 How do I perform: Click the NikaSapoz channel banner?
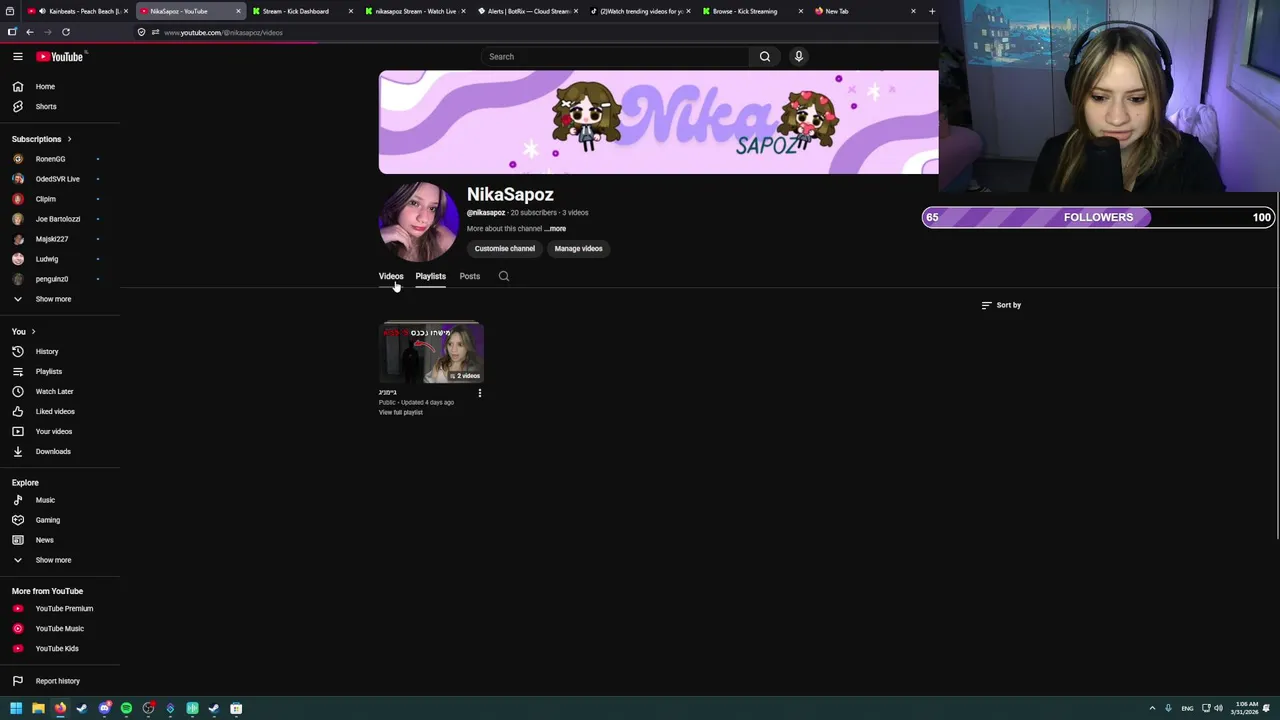658,122
